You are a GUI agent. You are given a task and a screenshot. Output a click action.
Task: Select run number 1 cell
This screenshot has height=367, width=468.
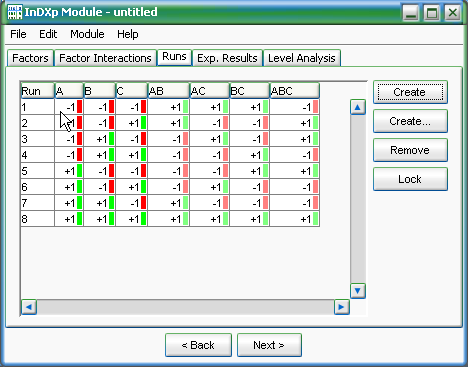(x=37, y=107)
